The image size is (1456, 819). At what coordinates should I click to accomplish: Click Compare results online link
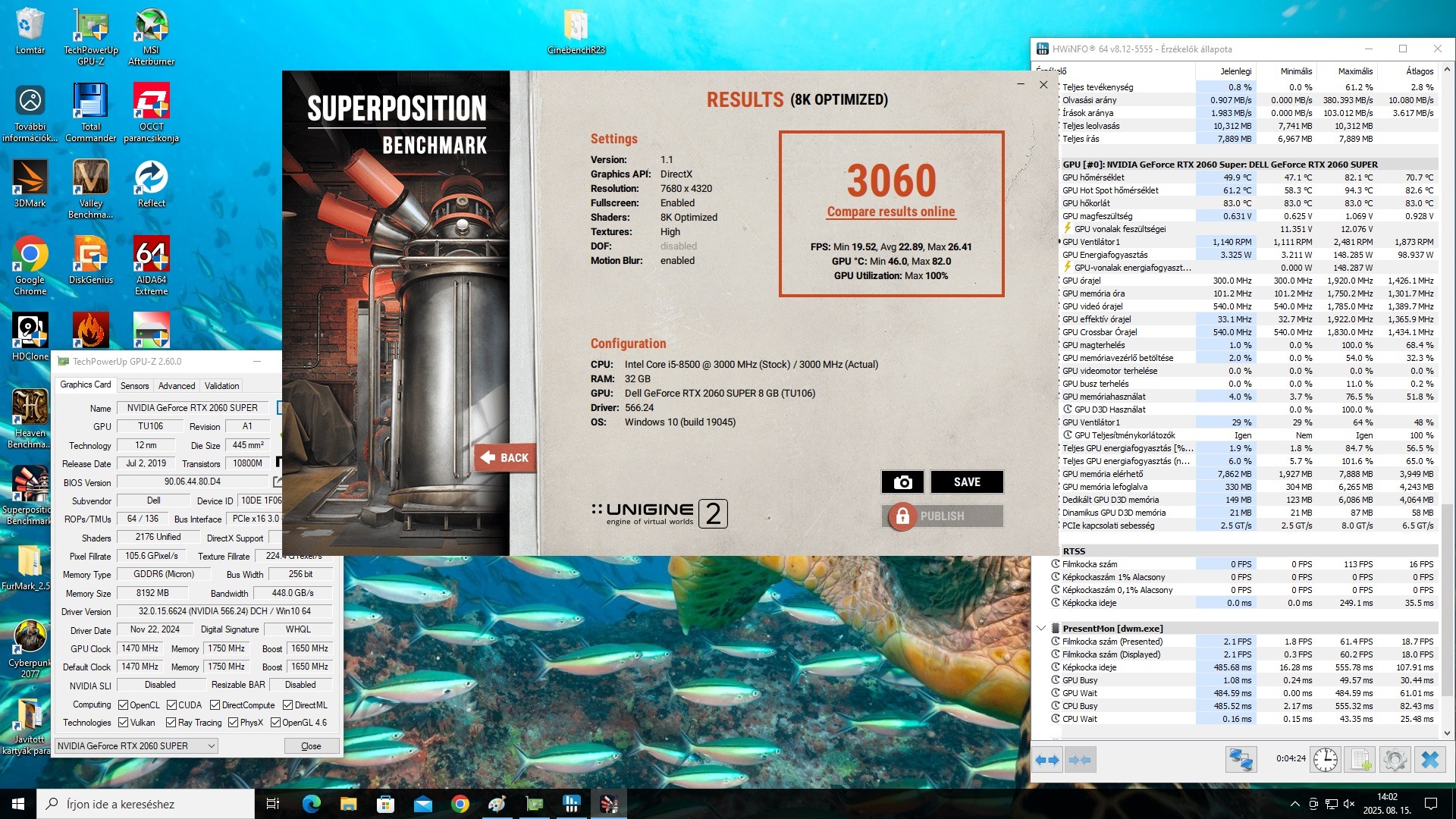(x=890, y=212)
